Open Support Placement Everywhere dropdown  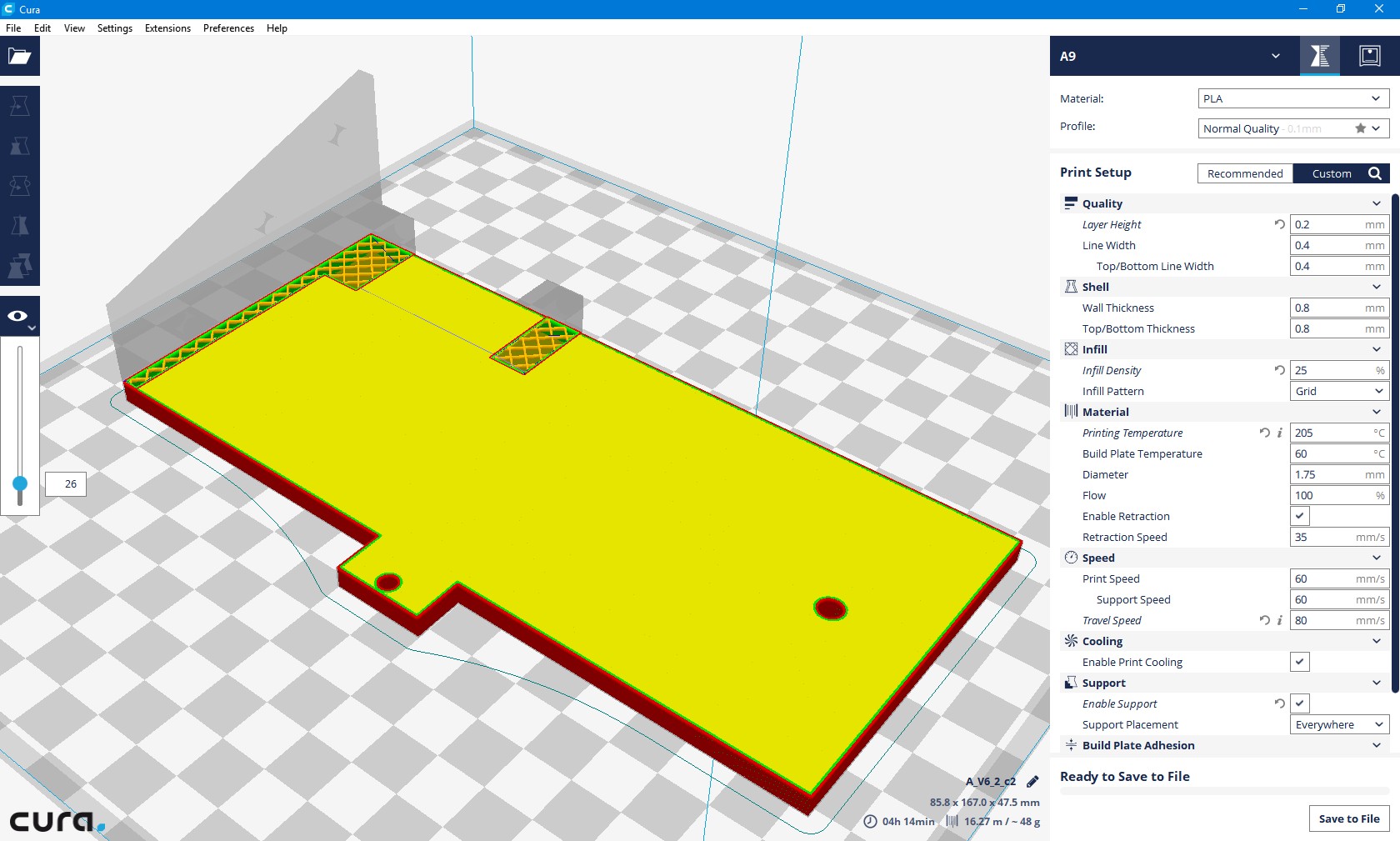point(1339,724)
